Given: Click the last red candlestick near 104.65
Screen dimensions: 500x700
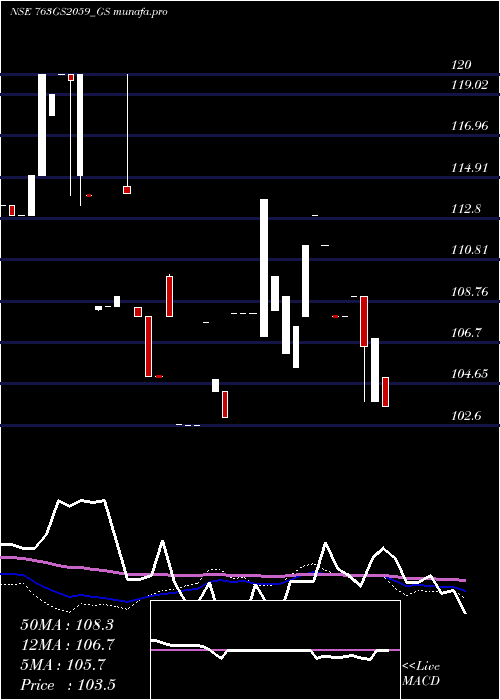Looking at the screenshot, I should [x=385, y=392].
